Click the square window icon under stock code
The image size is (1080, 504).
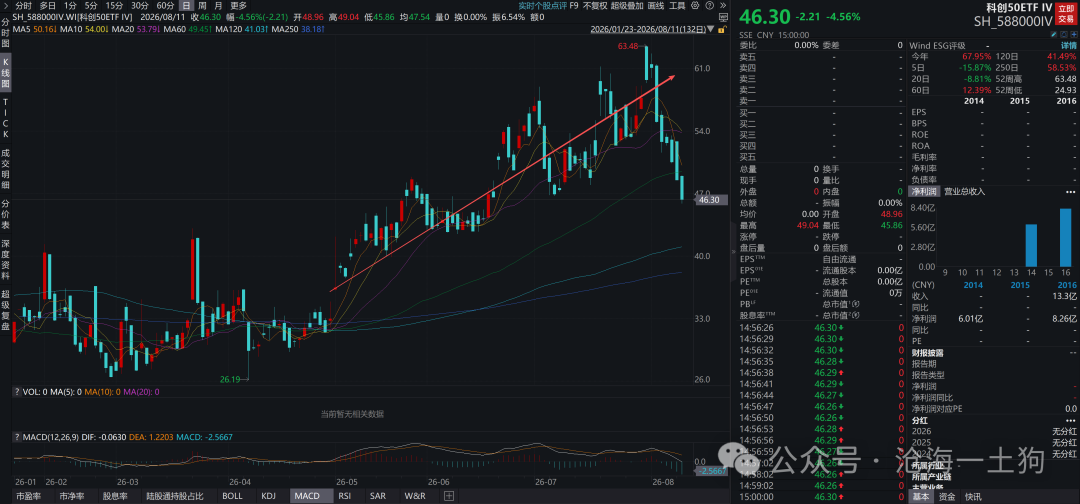click(x=1064, y=34)
